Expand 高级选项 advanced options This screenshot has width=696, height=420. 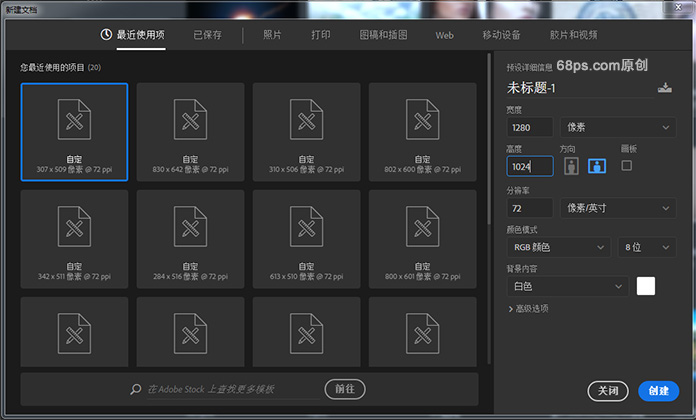pos(528,309)
